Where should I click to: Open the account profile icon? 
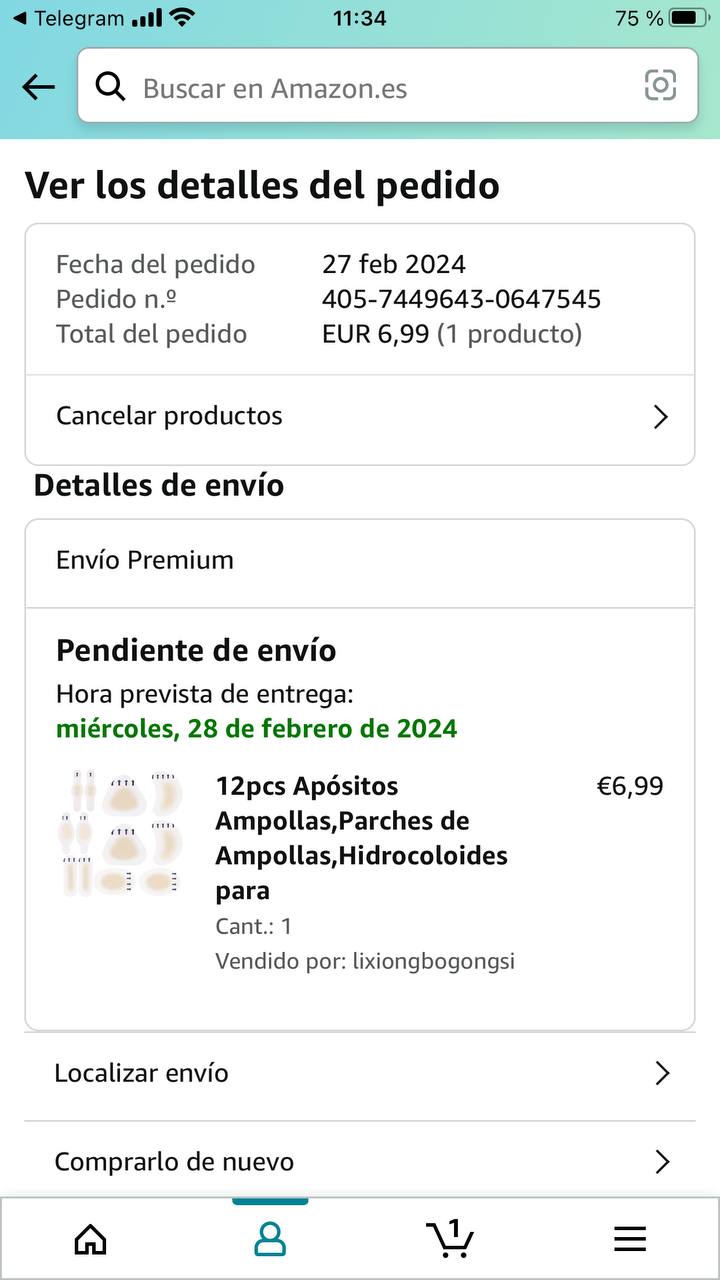point(270,1240)
